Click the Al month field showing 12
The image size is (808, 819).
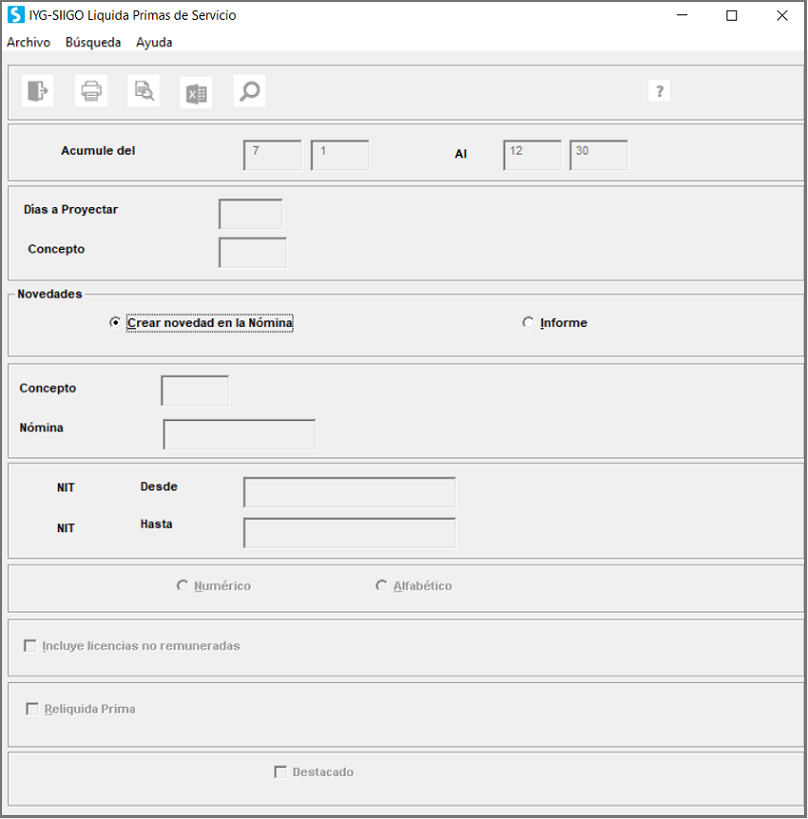(x=532, y=155)
